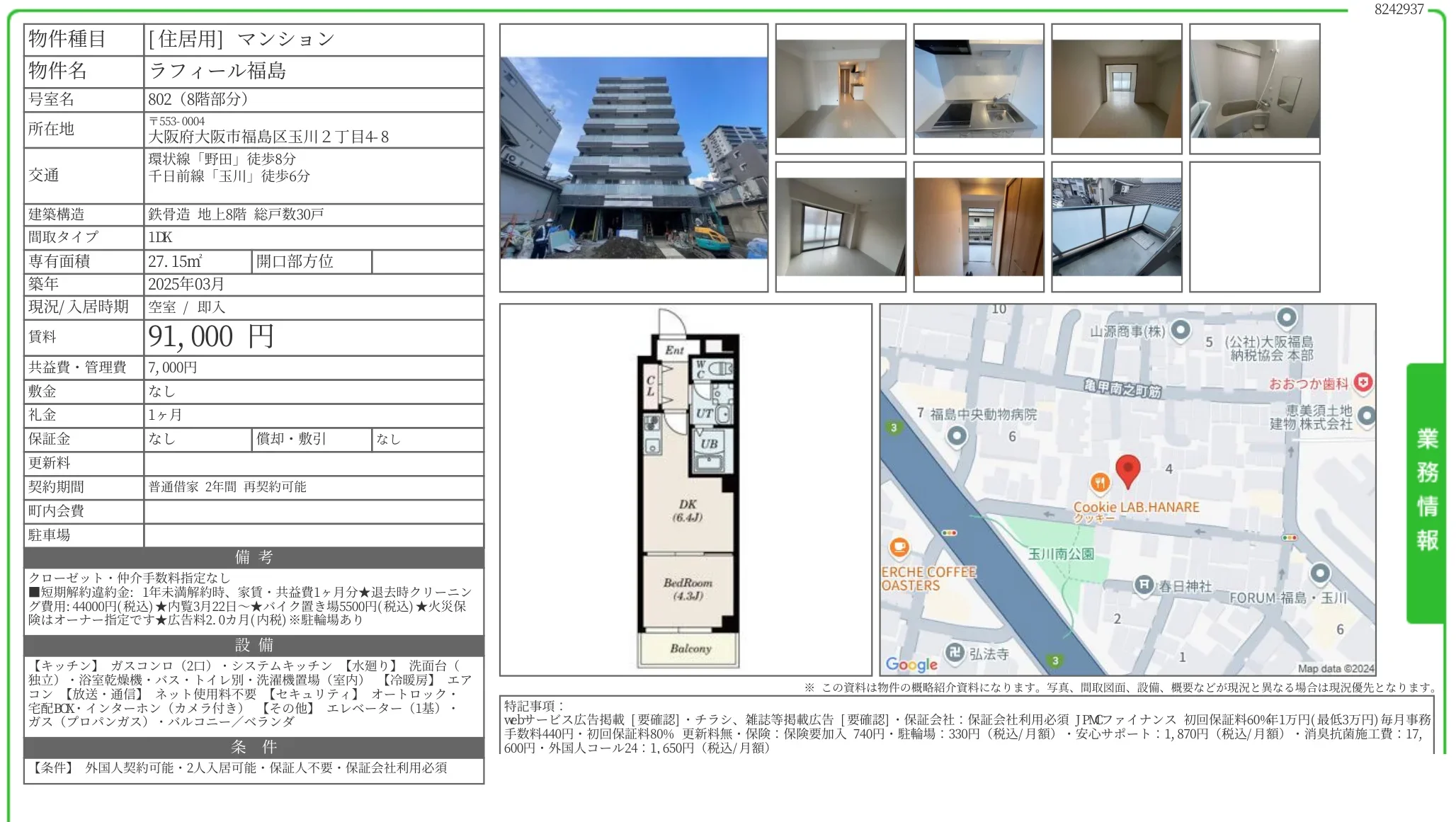This screenshot has height=822, width=1456.
Task: Click the floor plan image
Action: (686, 490)
